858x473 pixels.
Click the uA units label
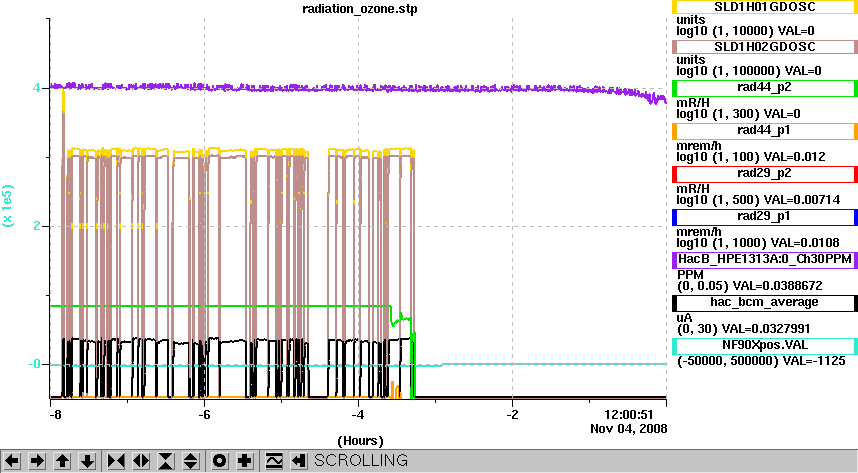(685, 318)
